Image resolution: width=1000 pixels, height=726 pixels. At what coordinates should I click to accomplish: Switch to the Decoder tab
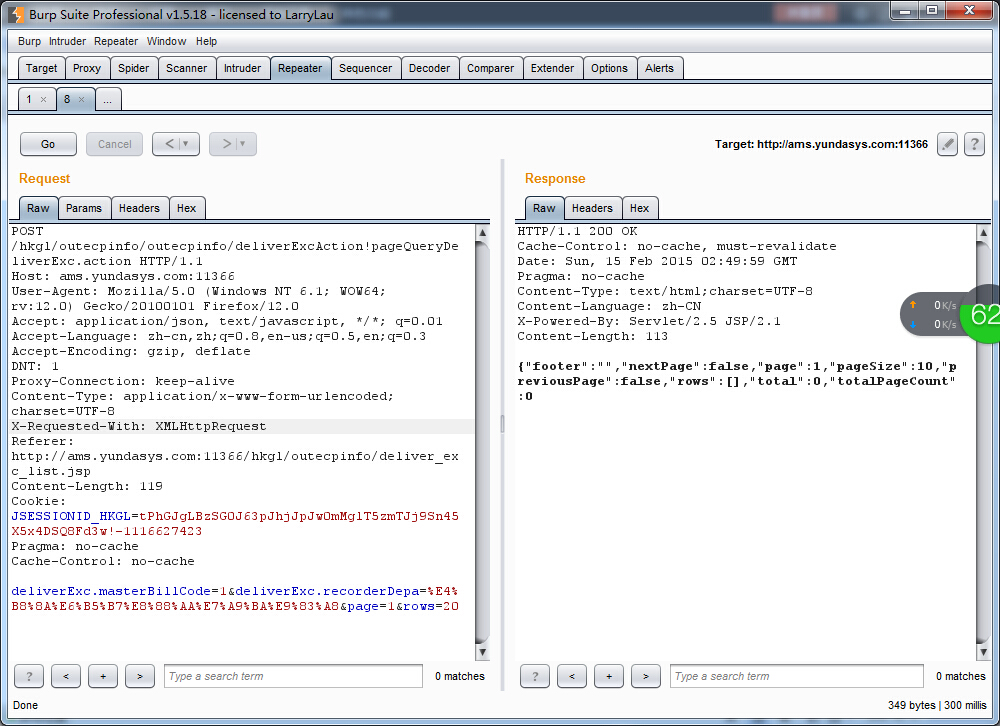click(x=429, y=68)
